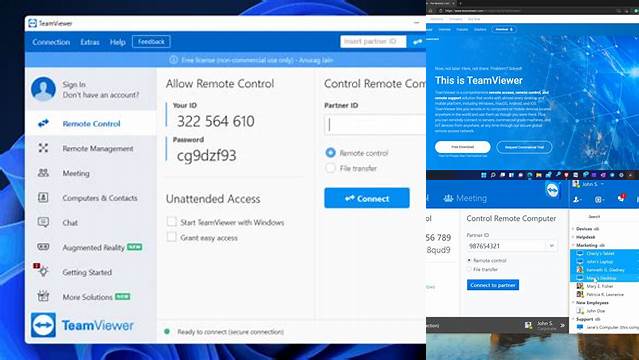Open the Chat bubble icon

43,222
